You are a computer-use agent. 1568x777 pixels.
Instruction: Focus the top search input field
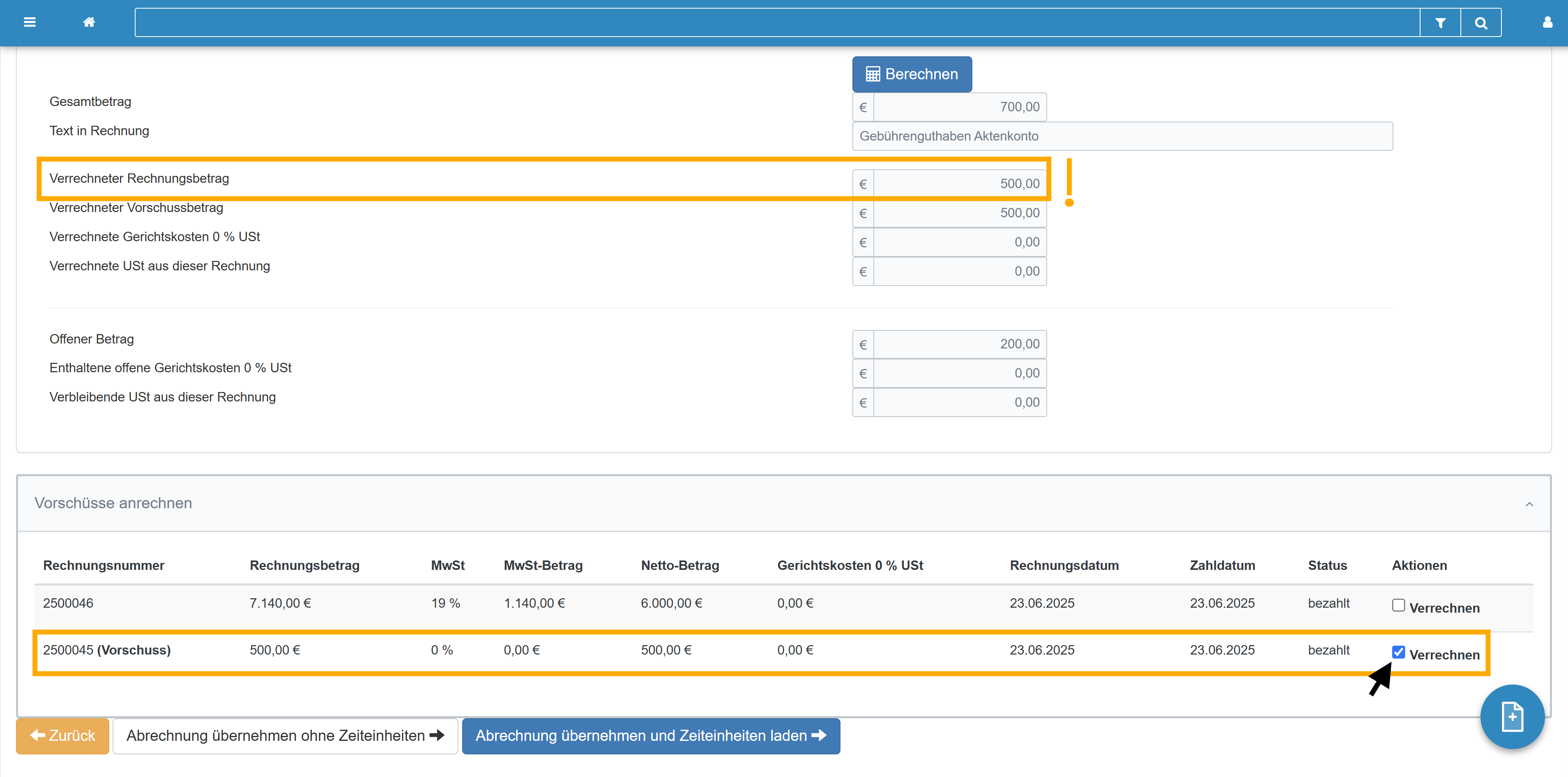tap(777, 23)
